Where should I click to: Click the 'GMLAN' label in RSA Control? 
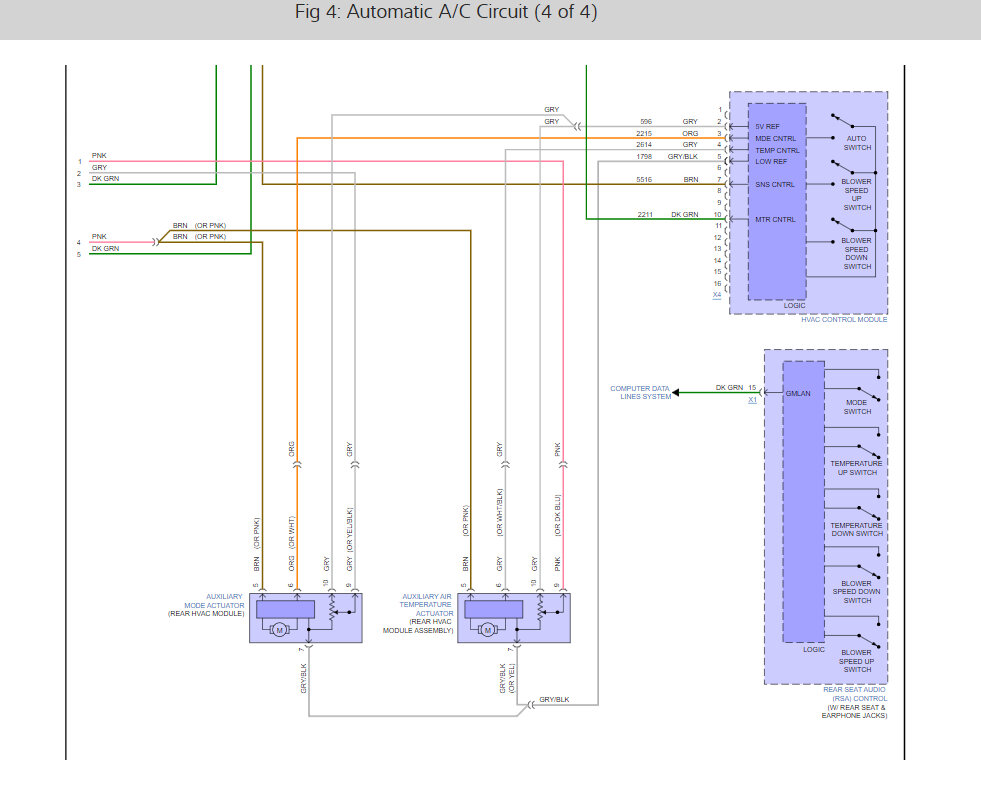point(798,394)
